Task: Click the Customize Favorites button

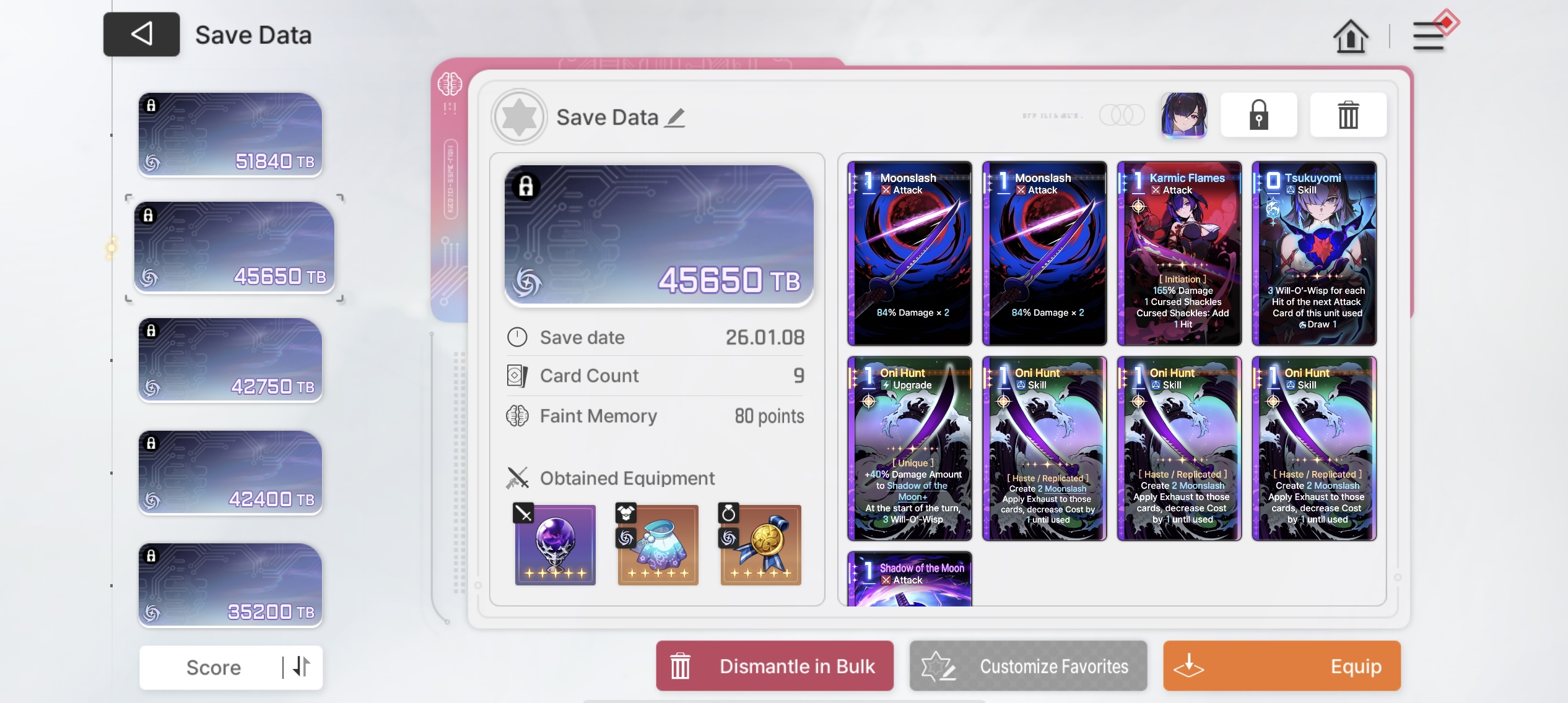Action: pyautogui.click(x=1028, y=666)
